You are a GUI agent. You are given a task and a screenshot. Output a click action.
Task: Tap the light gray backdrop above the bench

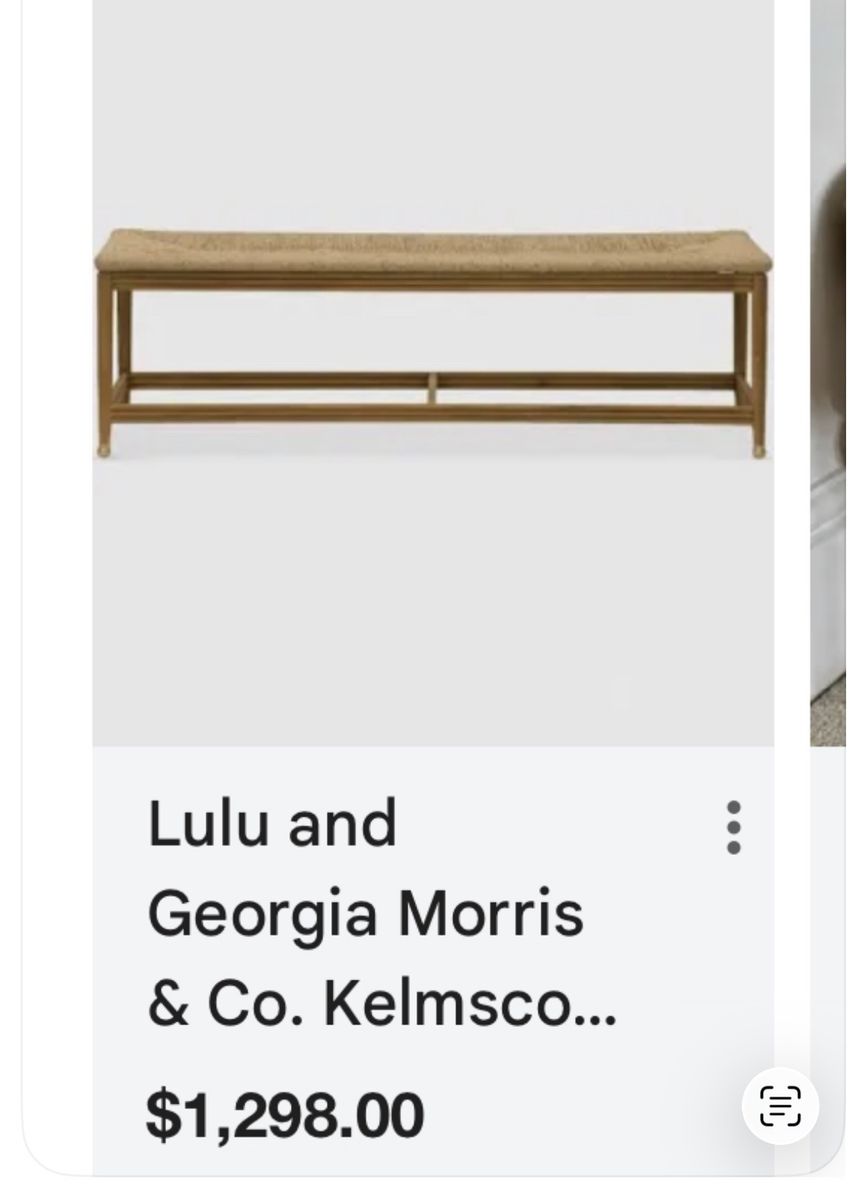coord(433,110)
